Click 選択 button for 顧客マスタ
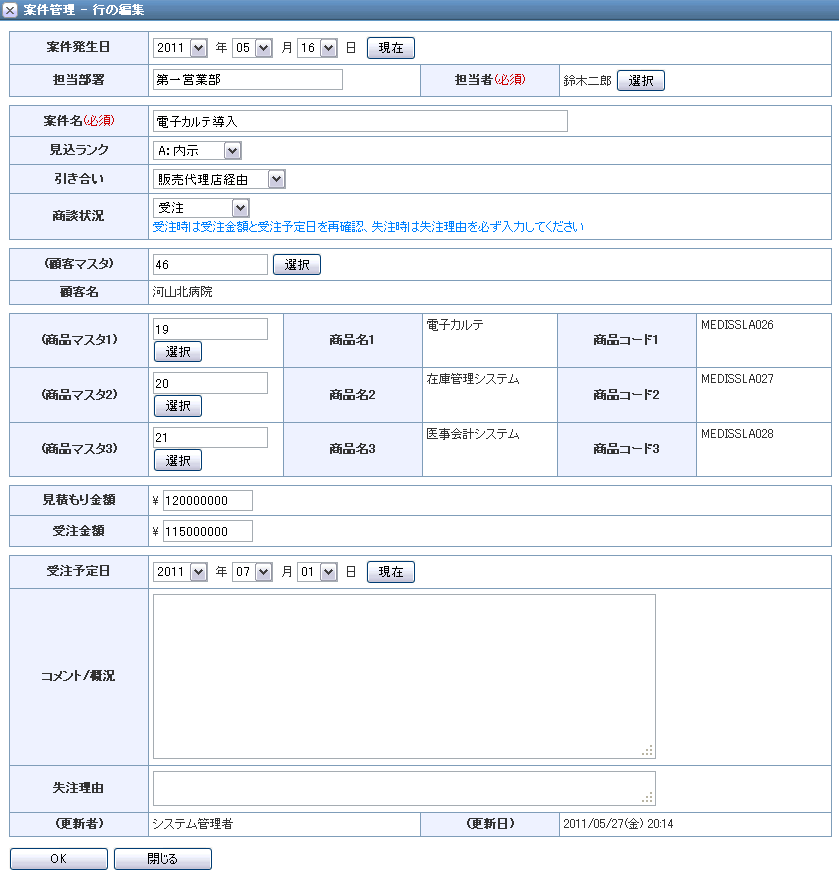The width and height of the screenshot is (839, 875). coord(296,265)
